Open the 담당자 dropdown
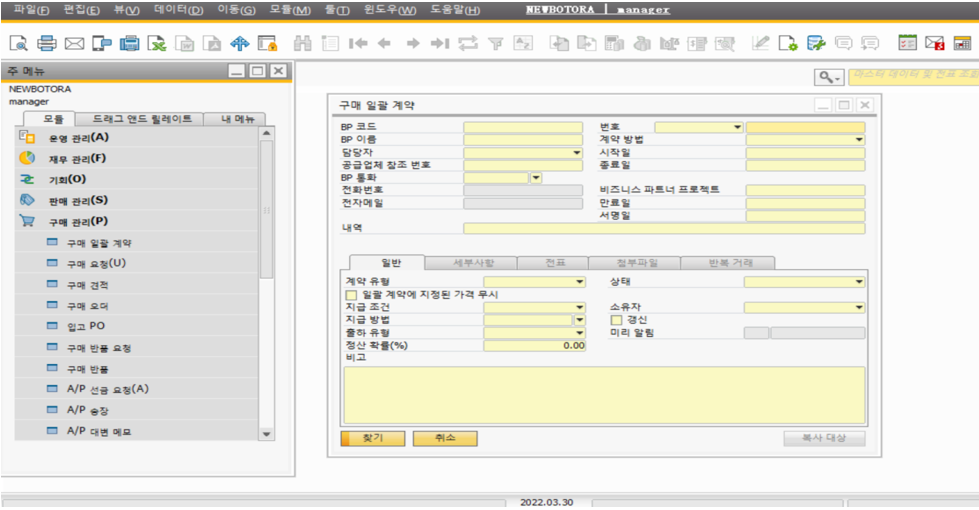Screen dimensions: 979x510 pos(576,153)
